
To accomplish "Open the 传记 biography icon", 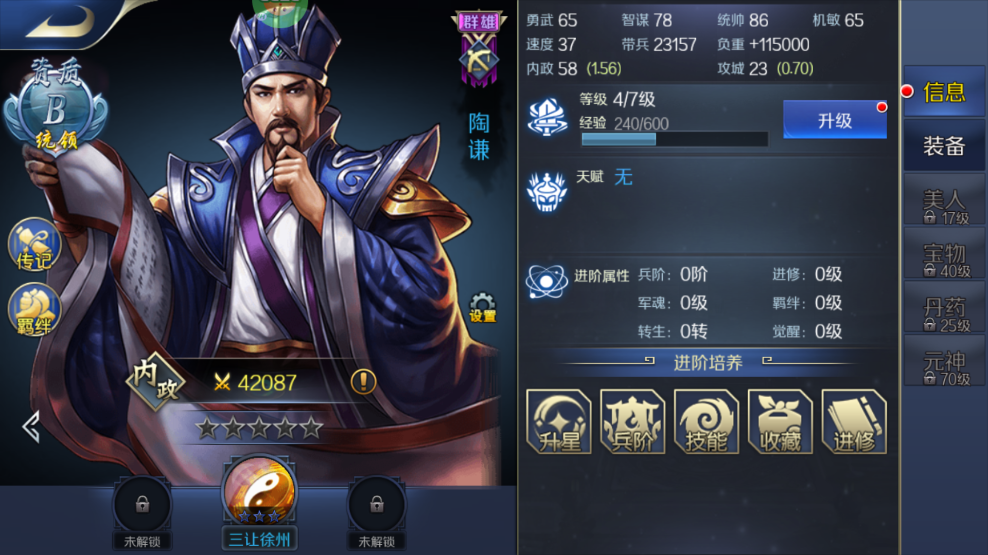I will coord(34,245).
